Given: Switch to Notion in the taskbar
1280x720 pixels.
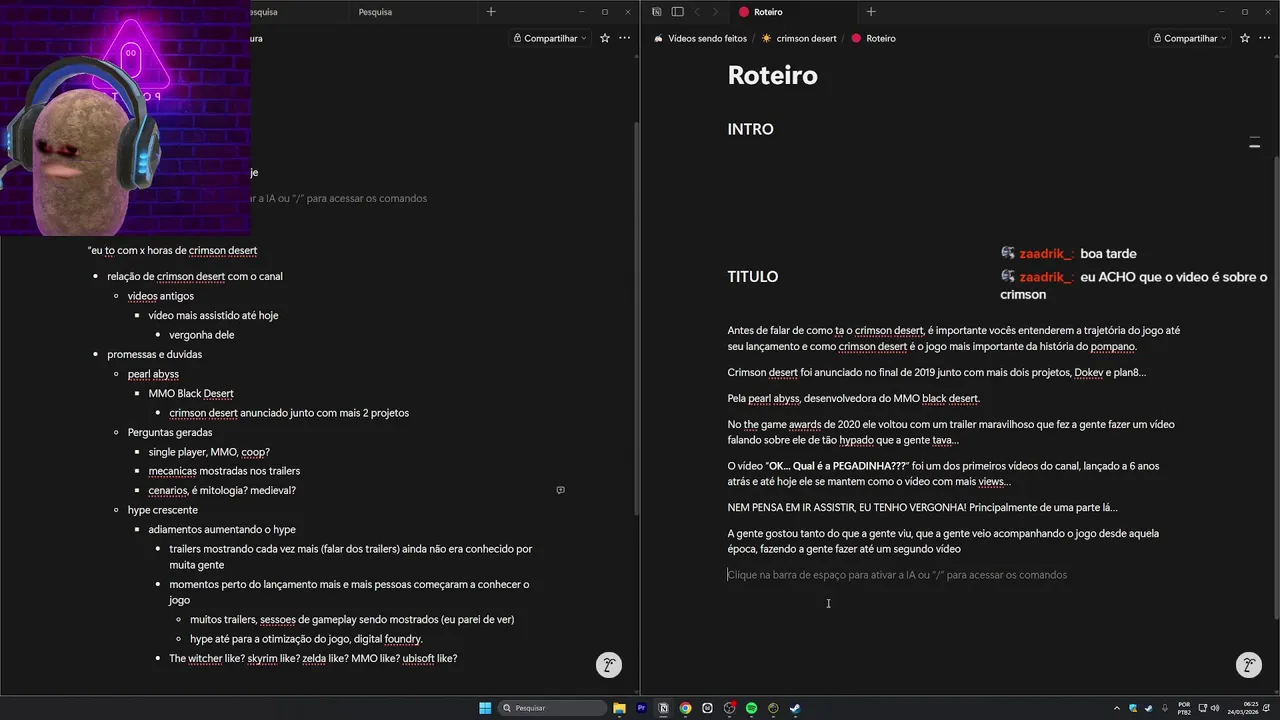Looking at the screenshot, I should point(663,708).
